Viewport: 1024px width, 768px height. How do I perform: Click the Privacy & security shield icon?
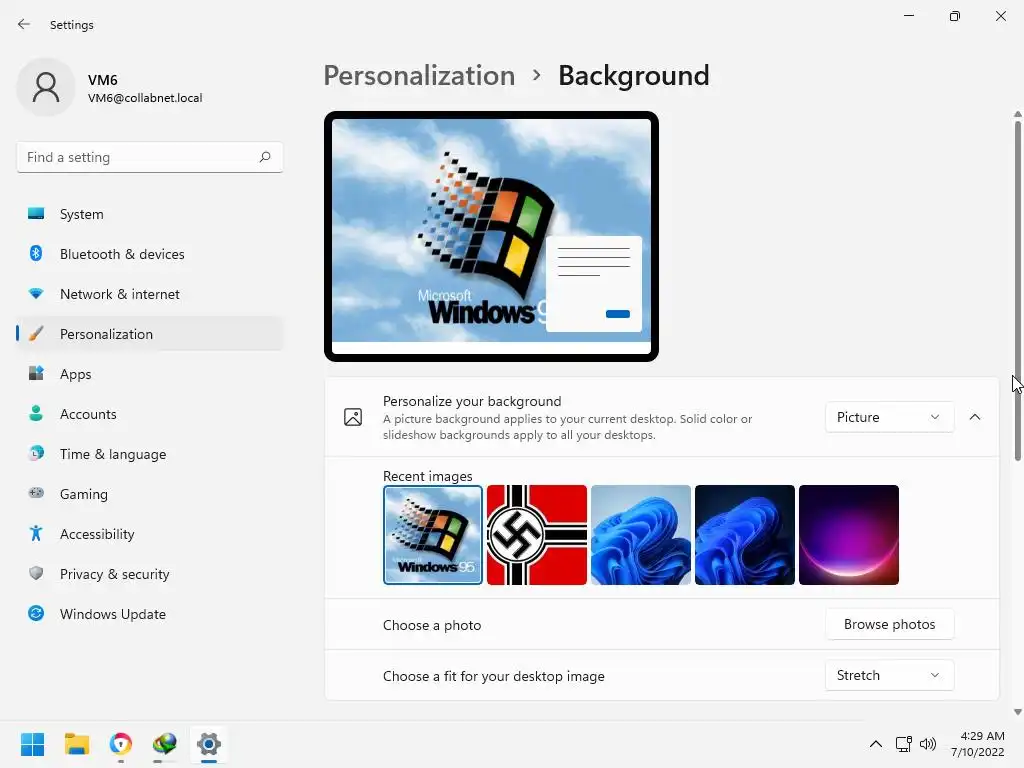[x=36, y=573]
